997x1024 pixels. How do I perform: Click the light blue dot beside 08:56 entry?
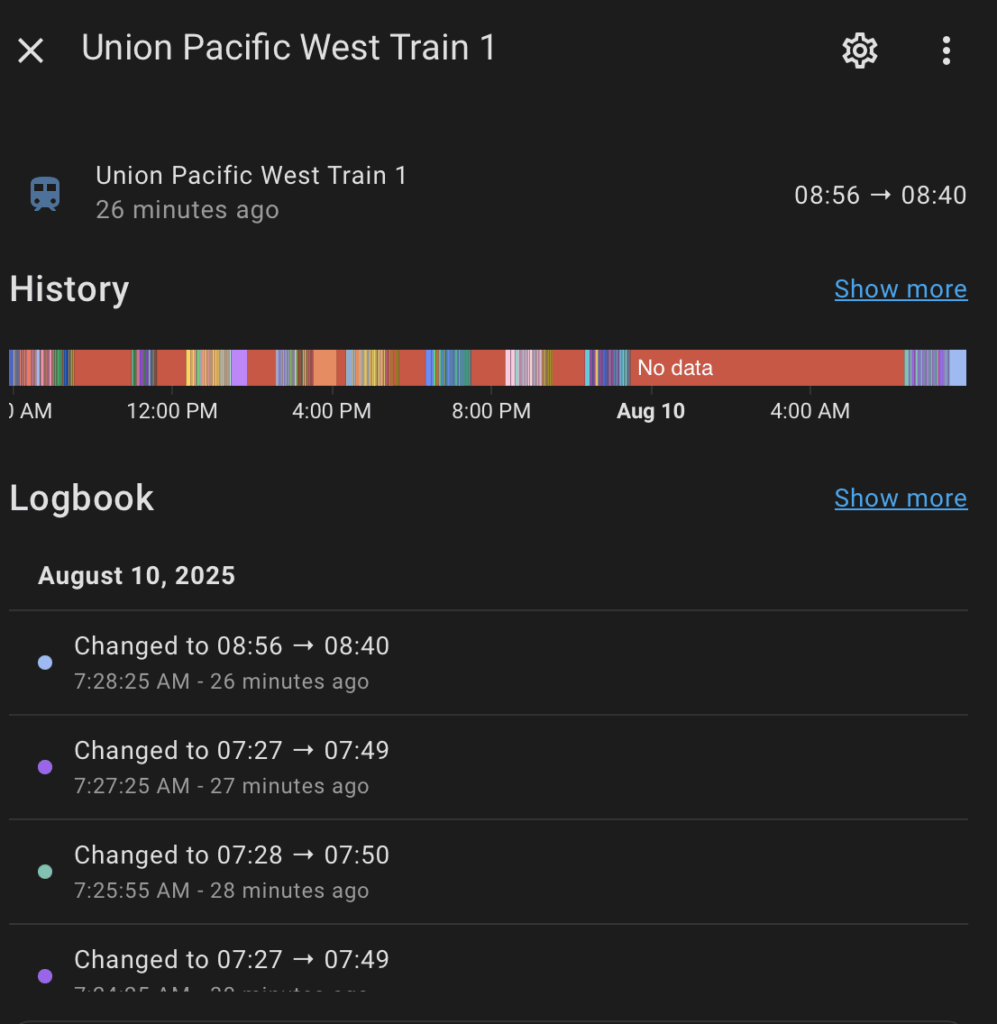[x=45, y=662]
